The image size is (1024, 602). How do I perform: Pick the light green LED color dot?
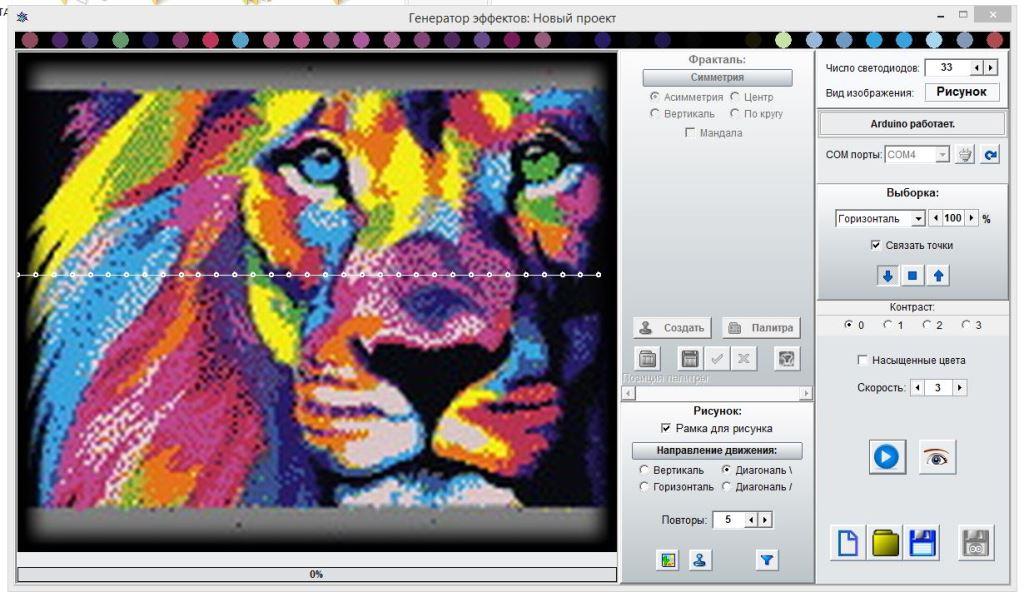click(x=783, y=40)
